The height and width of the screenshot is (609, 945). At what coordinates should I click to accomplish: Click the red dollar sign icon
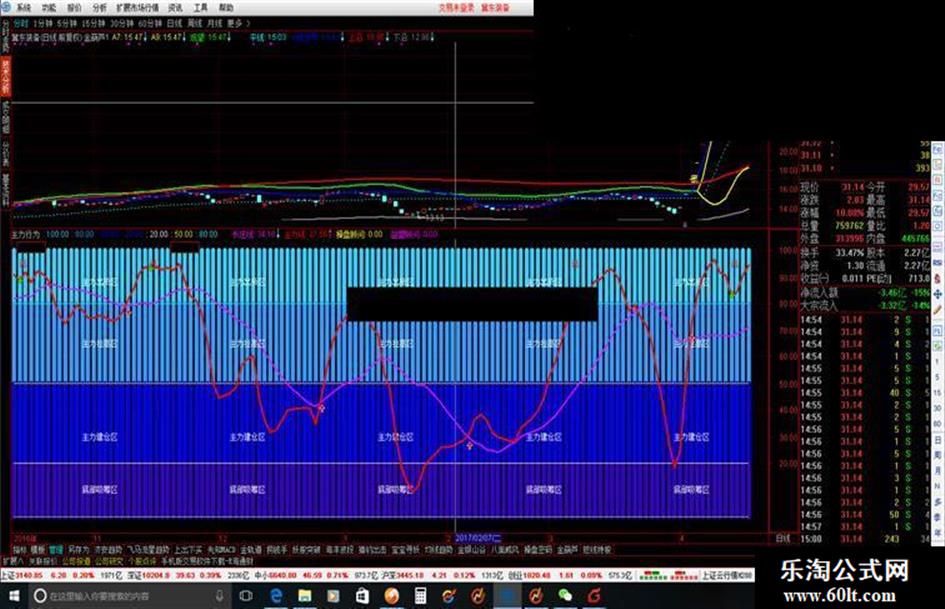pos(938,279)
